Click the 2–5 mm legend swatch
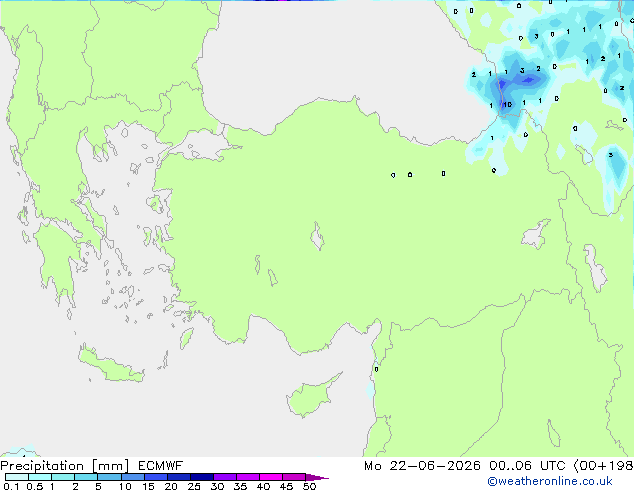634x490 pixels. [86, 477]
